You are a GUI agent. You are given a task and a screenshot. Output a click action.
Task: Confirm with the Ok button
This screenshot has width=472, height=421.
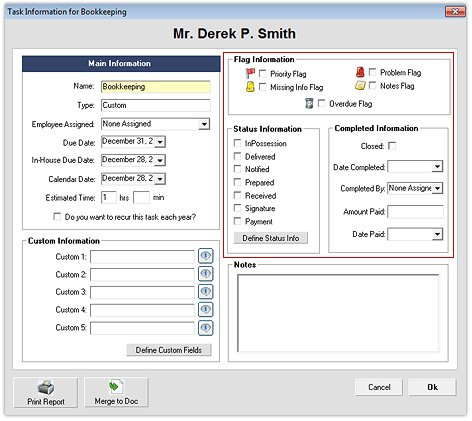pyautogui.click(x=432, y=387)
